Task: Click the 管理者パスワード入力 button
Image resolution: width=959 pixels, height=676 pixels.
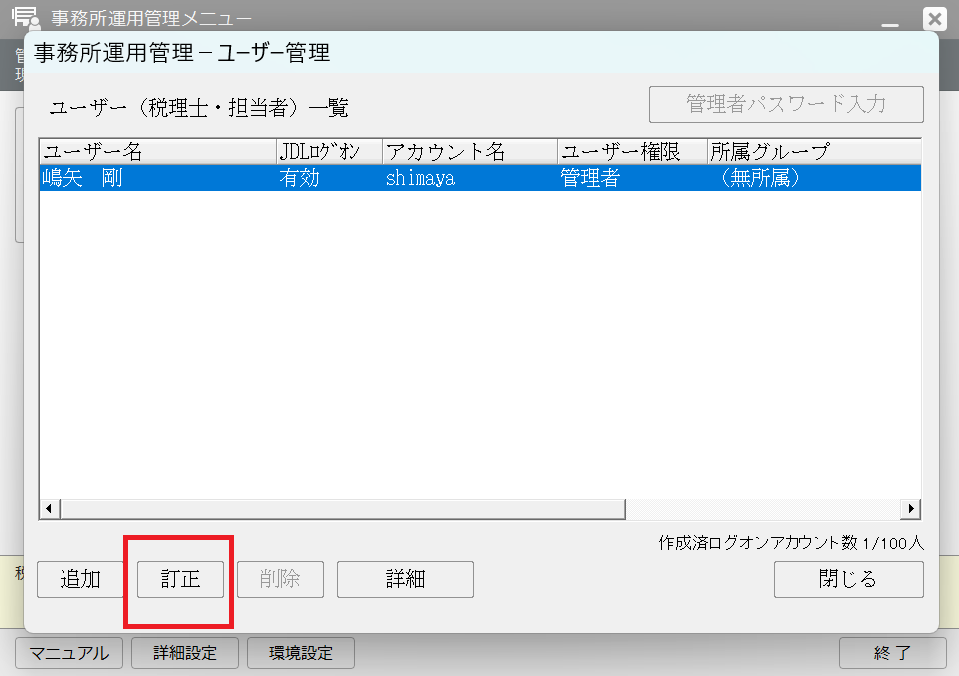Action: 786,104
